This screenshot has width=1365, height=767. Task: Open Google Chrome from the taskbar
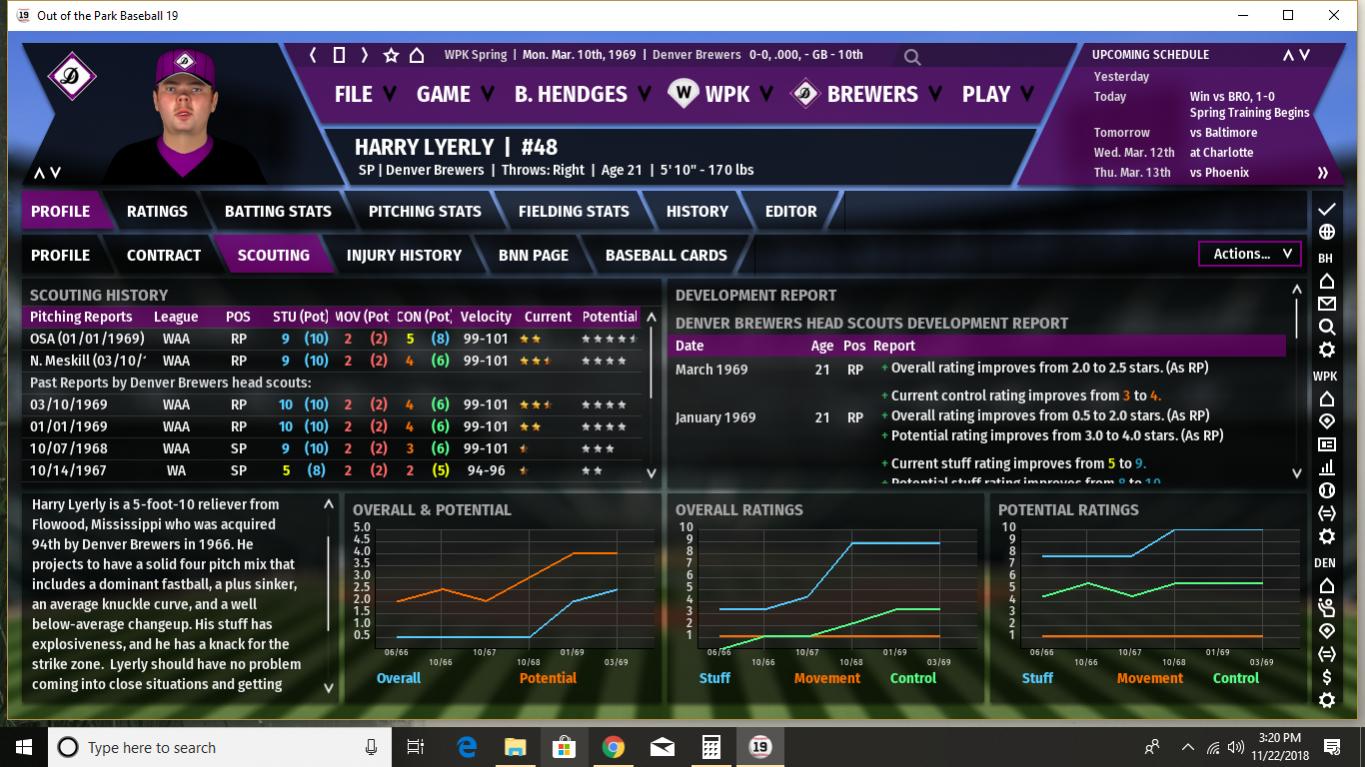613,747
